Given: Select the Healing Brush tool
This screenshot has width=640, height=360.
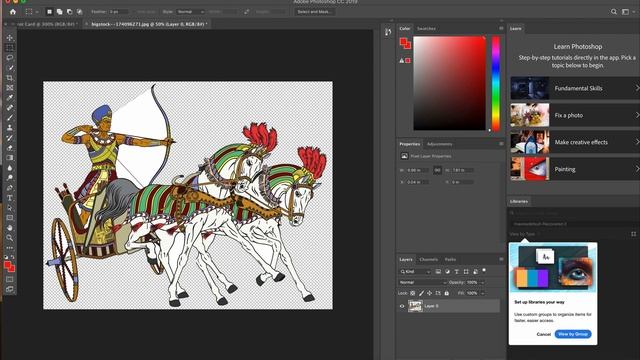Looking at the screenshot, I should point(10,108).
